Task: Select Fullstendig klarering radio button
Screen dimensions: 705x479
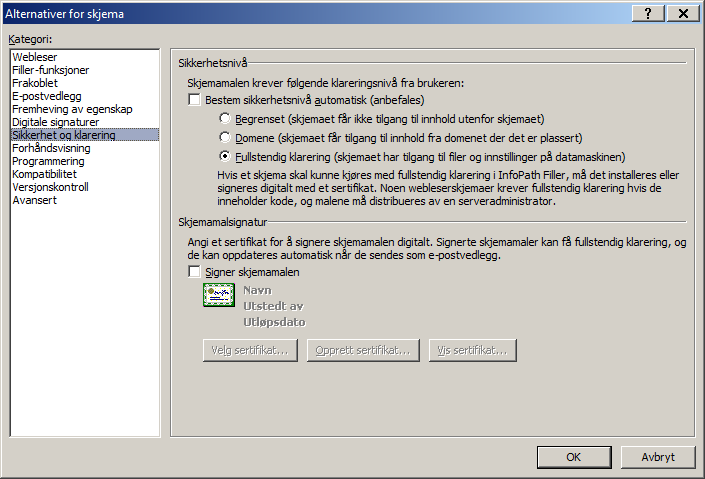Action: [x=224, y=157]
